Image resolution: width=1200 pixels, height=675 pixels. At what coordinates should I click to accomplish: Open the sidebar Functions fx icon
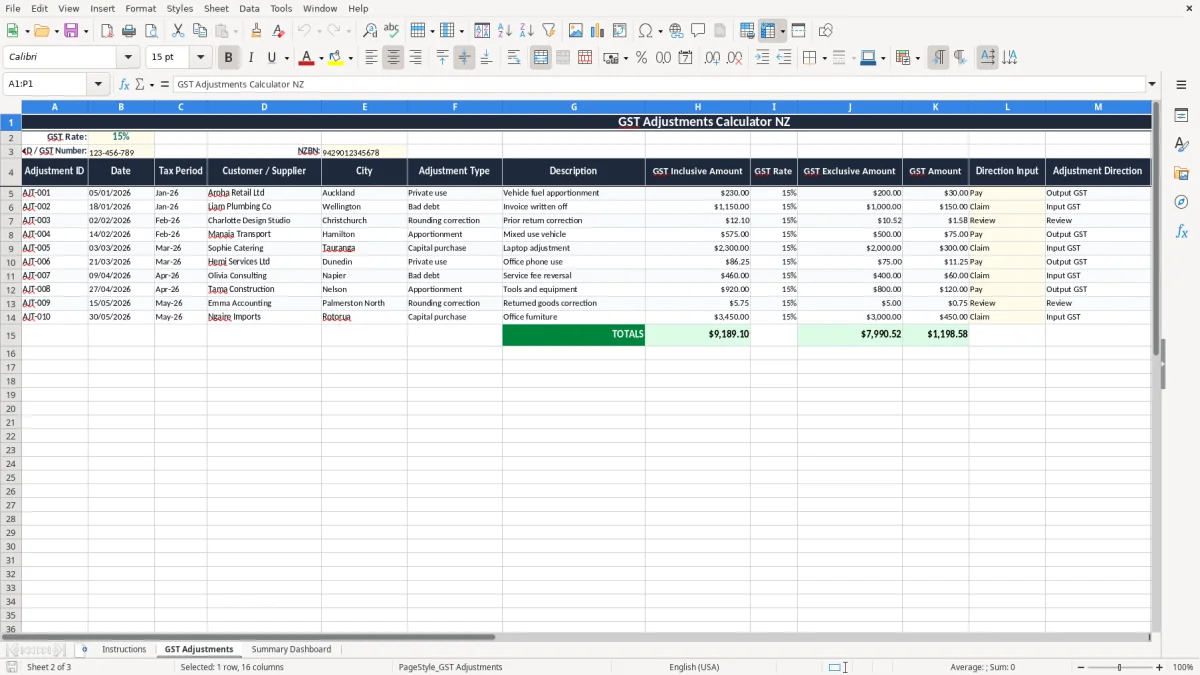tap(1181, 231)
